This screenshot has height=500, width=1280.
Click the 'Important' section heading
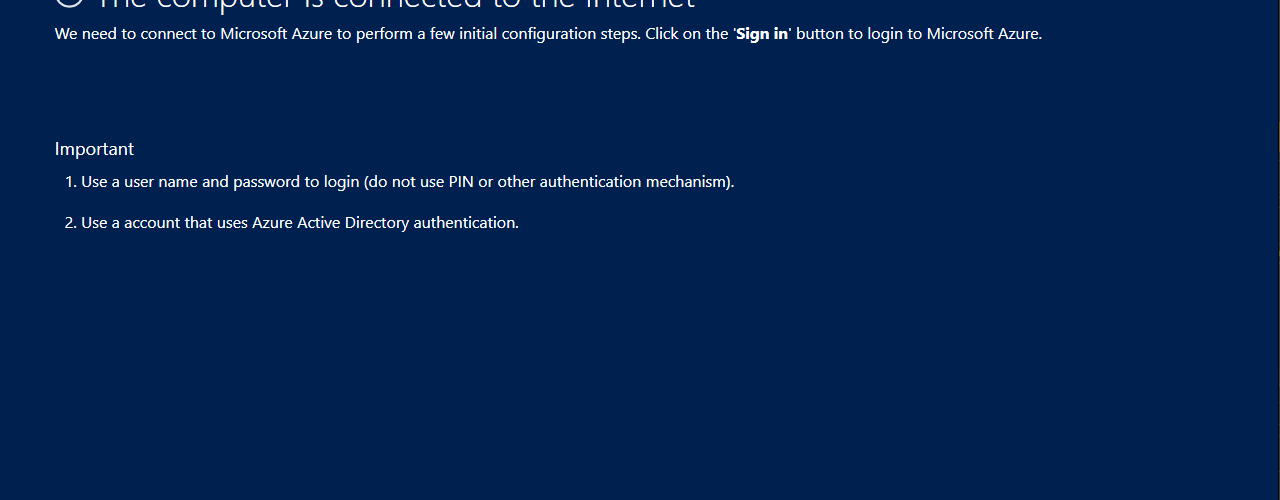tap(94, 149)
